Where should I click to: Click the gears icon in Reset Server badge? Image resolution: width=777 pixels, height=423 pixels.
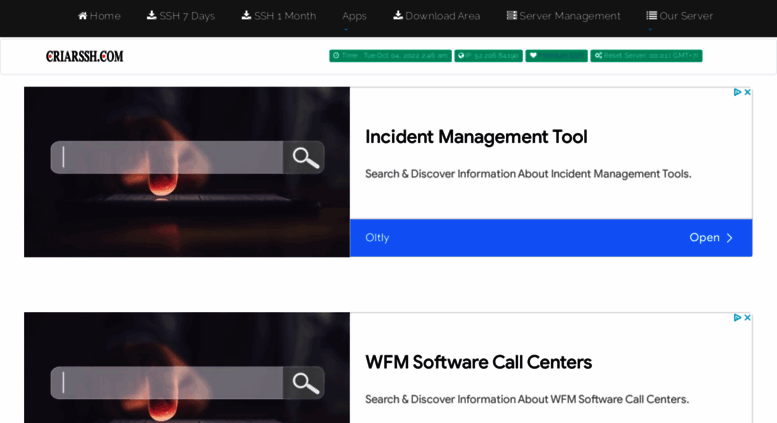(x=598, y=55)
